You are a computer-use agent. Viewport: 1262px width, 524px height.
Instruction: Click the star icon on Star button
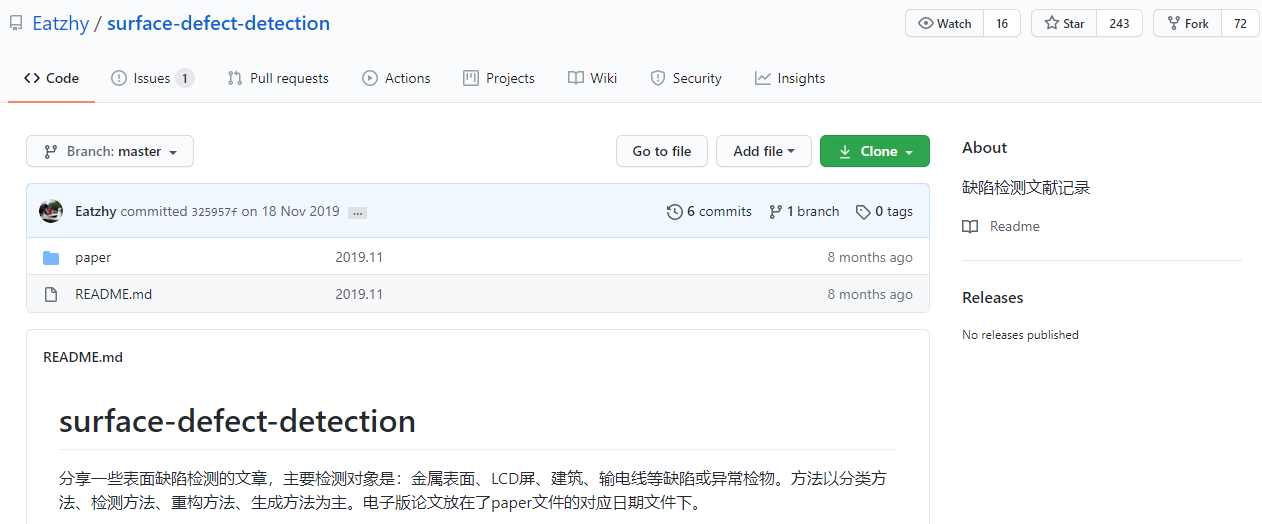click(1052, 24)
